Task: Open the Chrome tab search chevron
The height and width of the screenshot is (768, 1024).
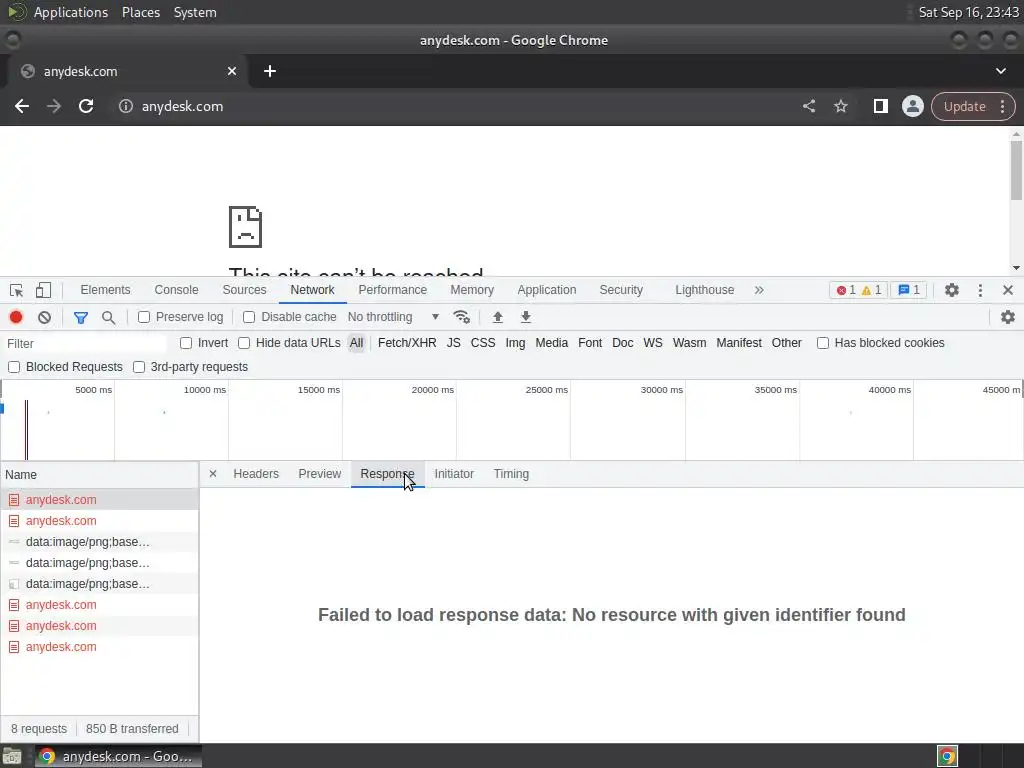Action: [1000, 71]
